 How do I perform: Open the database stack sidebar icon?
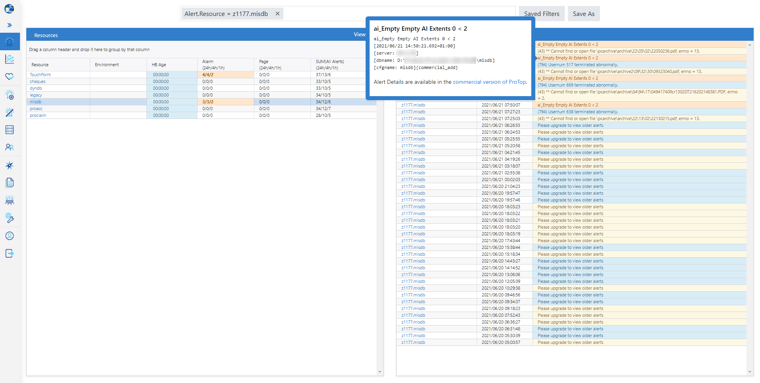click(9, 129)
